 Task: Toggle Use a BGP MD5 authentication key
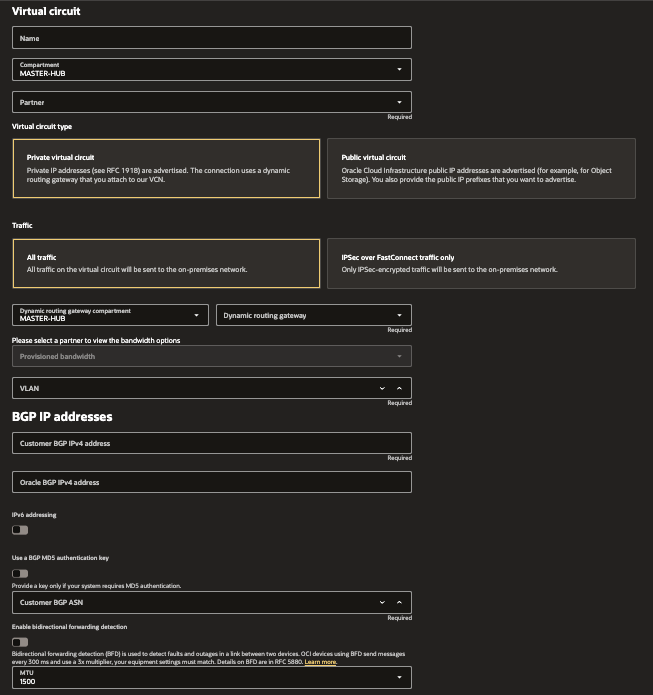pos(20,573)
